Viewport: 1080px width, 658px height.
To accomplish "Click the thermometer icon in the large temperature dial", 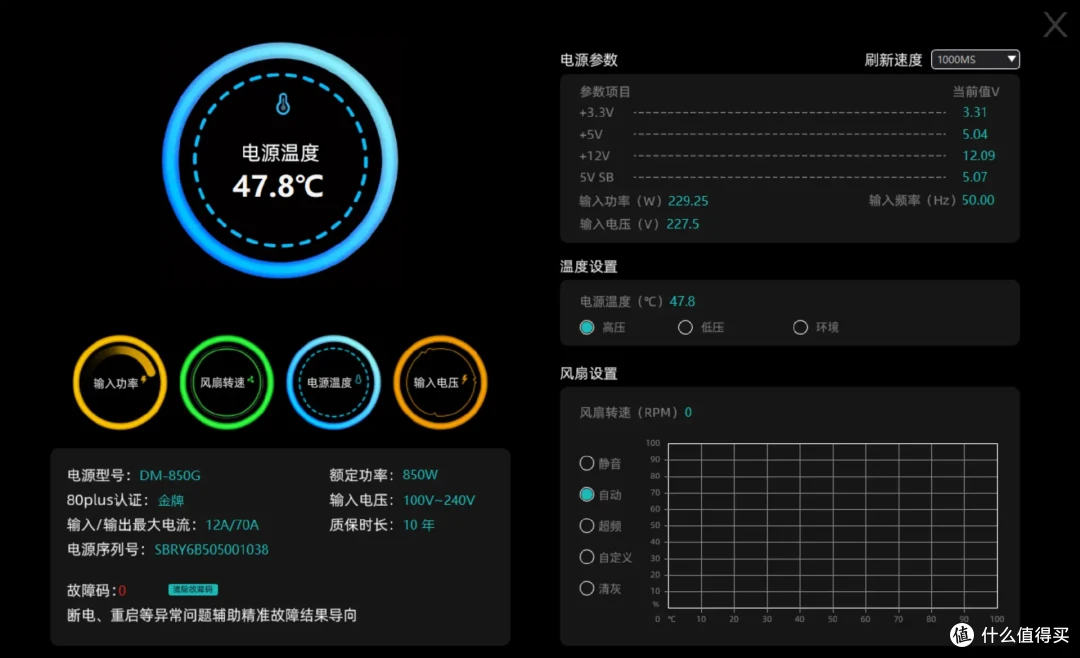I will click(x=282, y=104).
